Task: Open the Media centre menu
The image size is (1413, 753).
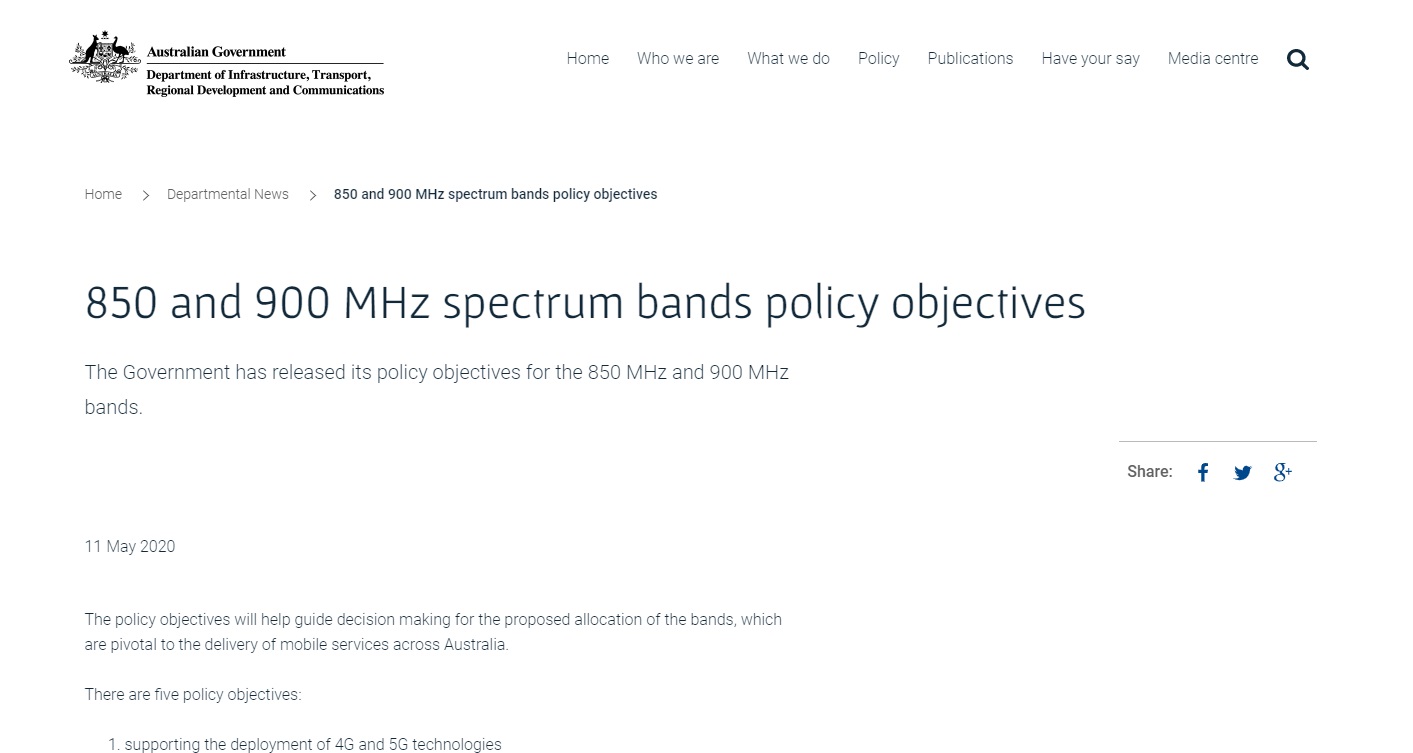Action: tap(1213, 58)
